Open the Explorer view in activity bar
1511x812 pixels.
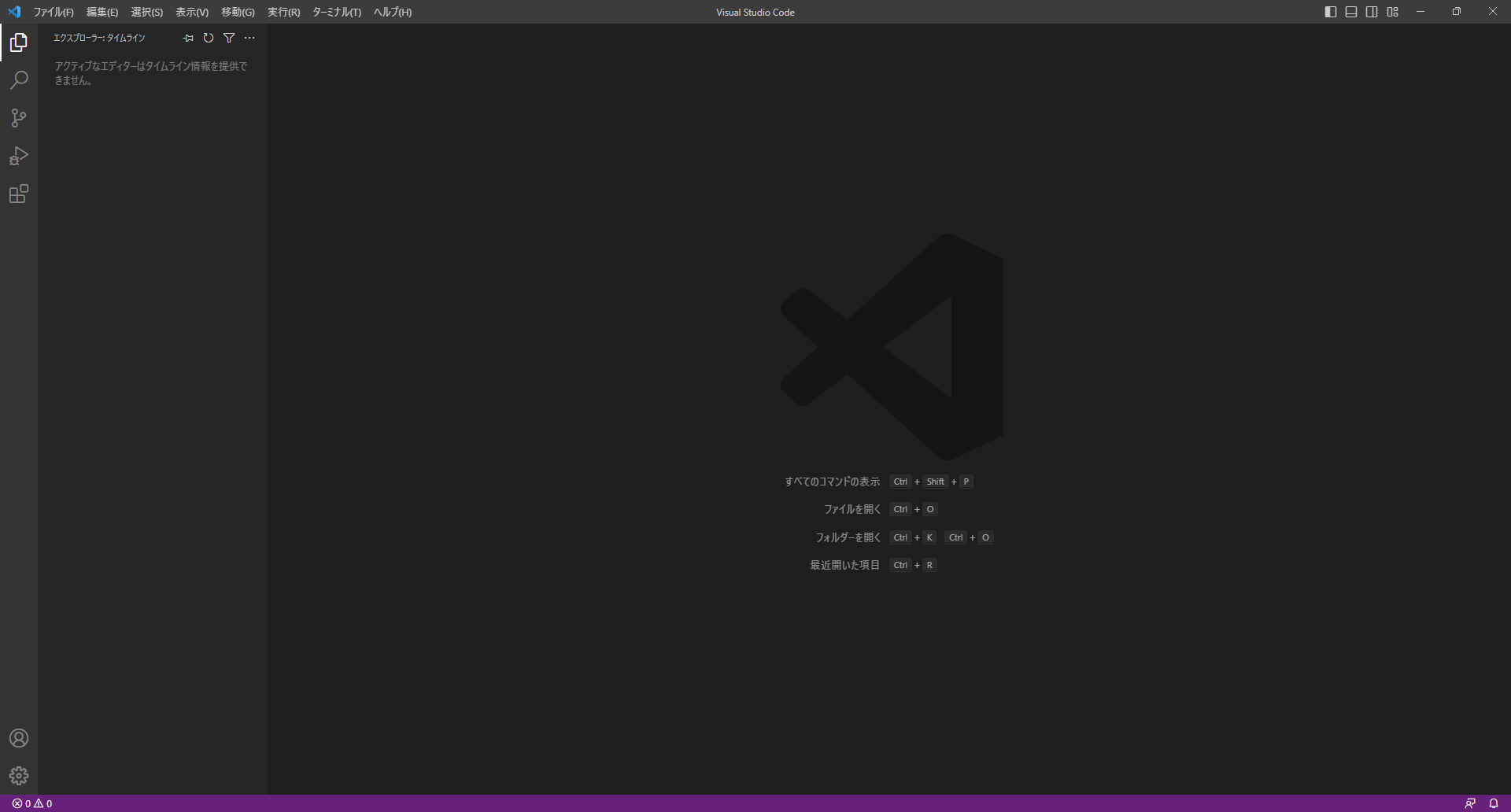tap(19, 42)
